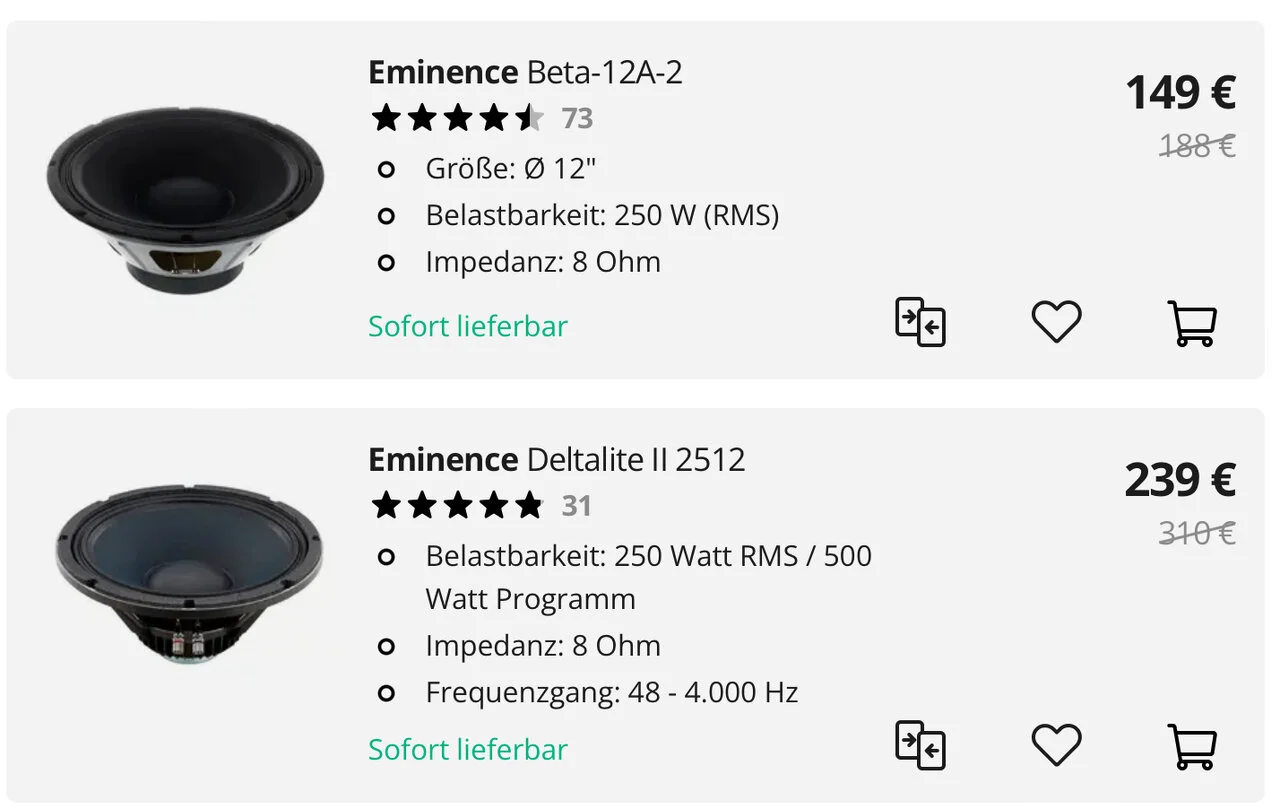Click the 149 € price
Screen dimensions: 1280x809
click(1180, 93)
